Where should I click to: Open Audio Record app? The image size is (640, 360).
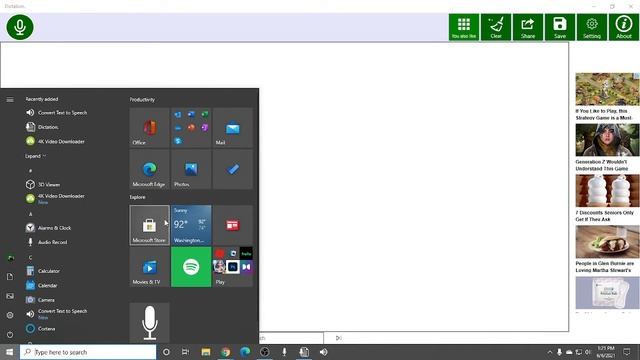(x=47, y=242)
